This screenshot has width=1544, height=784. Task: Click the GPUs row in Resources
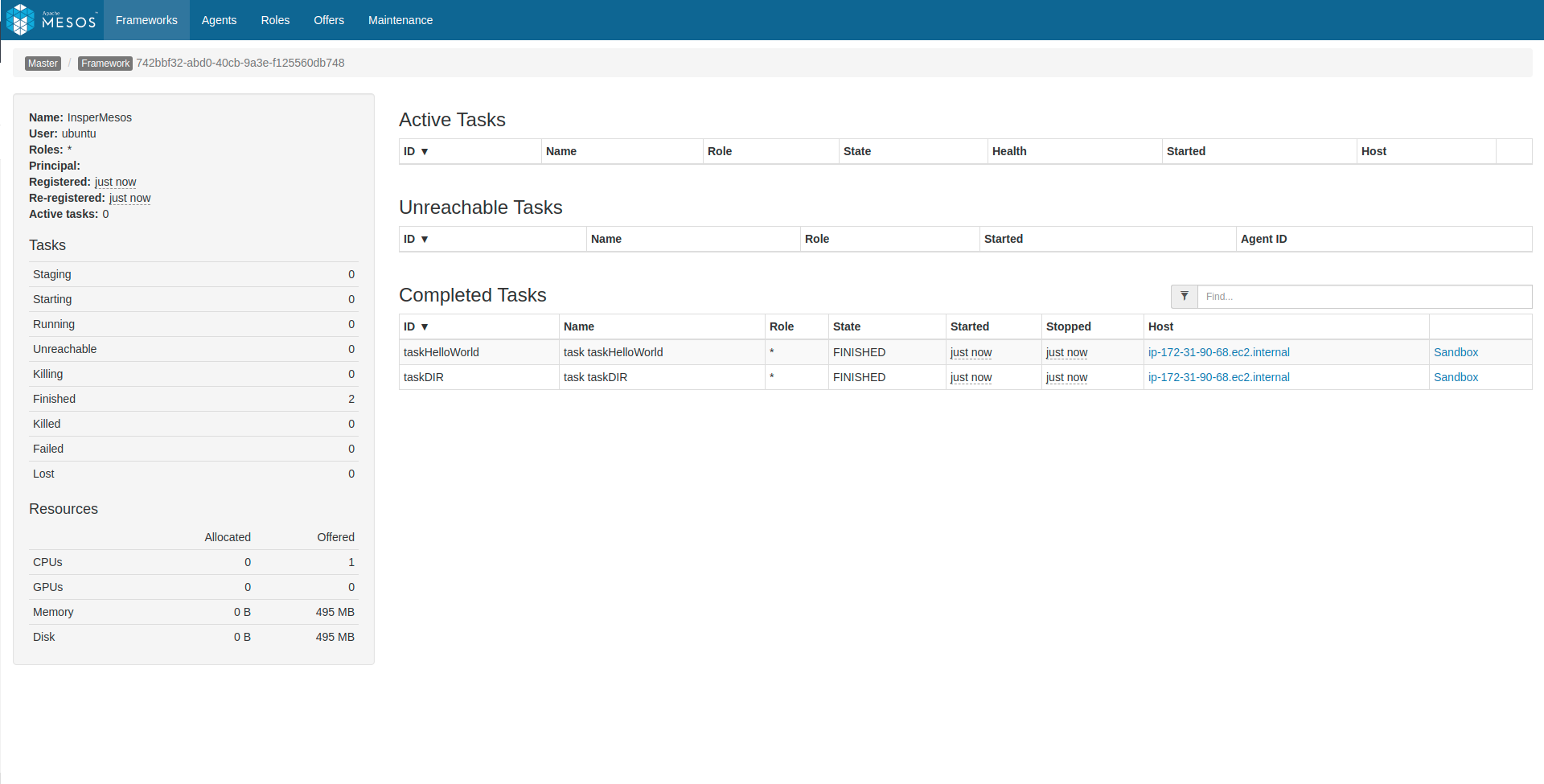tap(194, 587)
